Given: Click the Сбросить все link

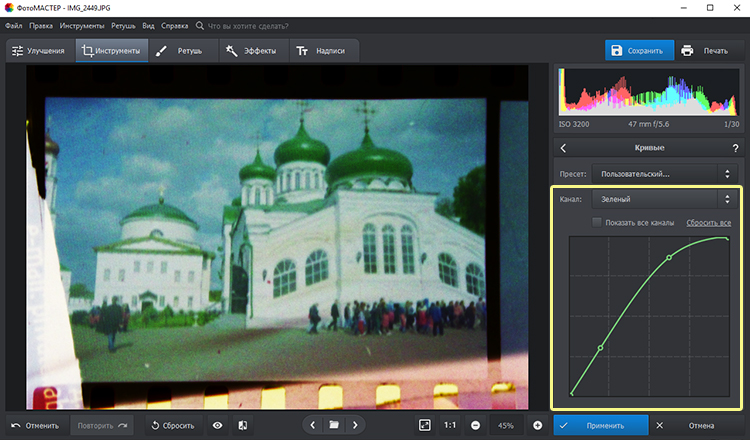Looking at the screenshot, I should [x=708, y=222].
